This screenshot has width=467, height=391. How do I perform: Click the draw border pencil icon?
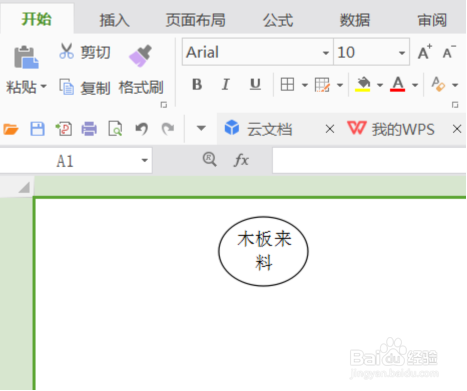pyautogui.click(x=322, y=85)
